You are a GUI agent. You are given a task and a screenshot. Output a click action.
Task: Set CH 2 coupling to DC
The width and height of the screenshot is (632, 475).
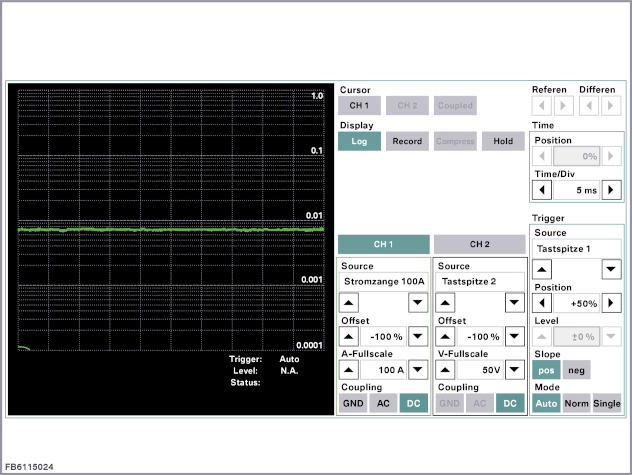[510, 403]
